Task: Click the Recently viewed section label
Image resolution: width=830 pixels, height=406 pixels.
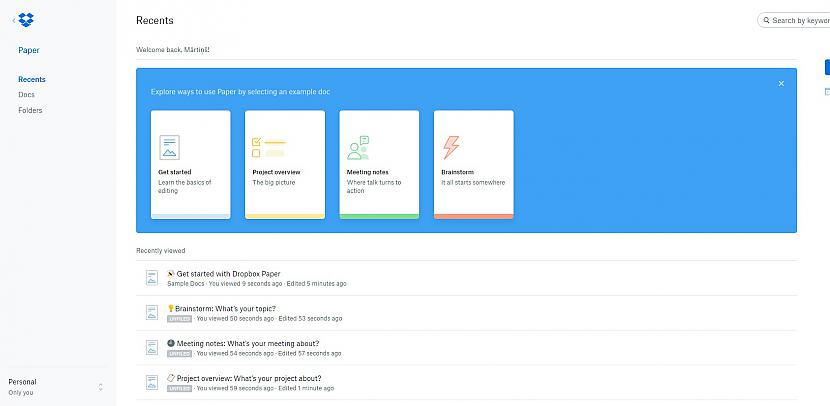Action: point(160,251)
